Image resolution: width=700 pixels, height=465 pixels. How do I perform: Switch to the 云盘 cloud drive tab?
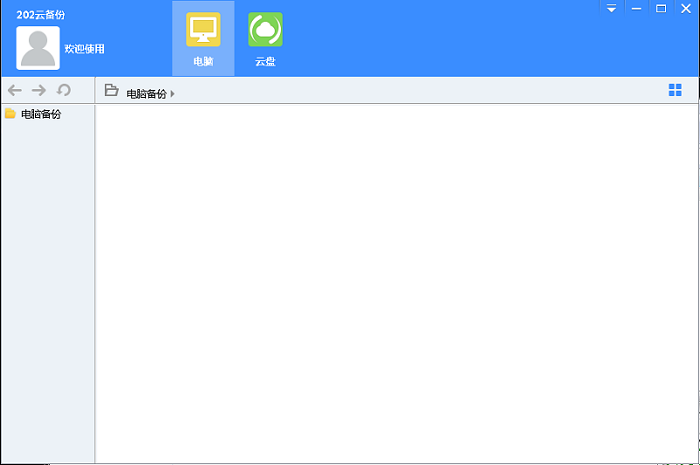(265, 38)
